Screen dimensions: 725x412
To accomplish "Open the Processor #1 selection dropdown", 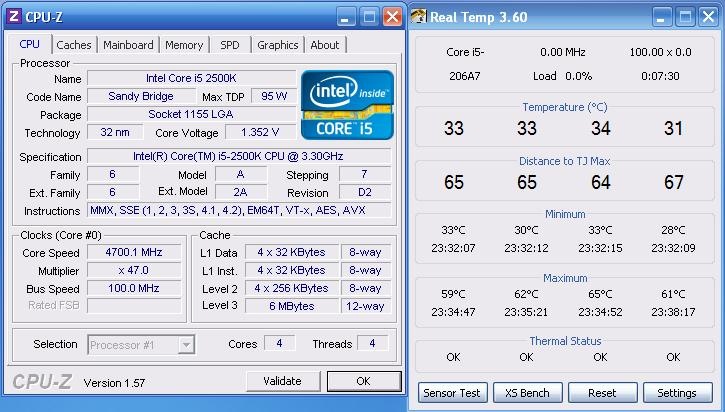I will 185,345.
